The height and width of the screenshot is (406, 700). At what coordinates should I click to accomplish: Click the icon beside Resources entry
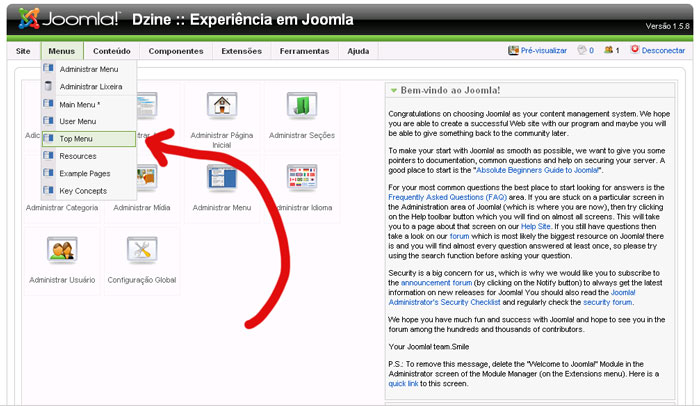(x=48, y=155)
